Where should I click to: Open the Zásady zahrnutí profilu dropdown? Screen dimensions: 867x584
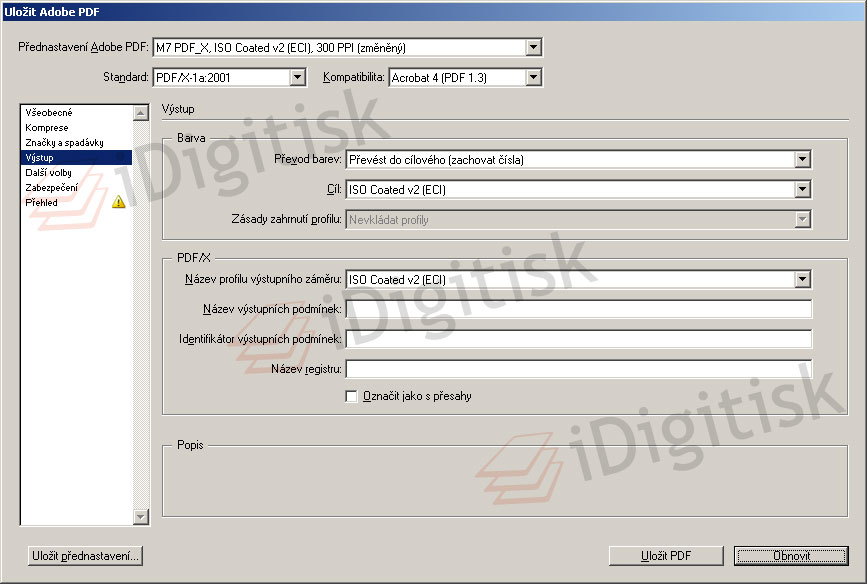pos(578,220)
